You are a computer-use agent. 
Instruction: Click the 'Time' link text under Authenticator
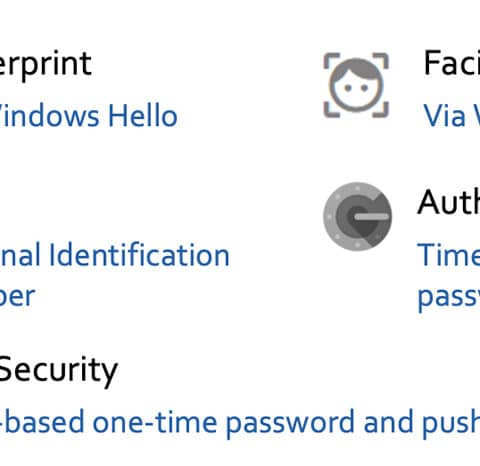449,255
